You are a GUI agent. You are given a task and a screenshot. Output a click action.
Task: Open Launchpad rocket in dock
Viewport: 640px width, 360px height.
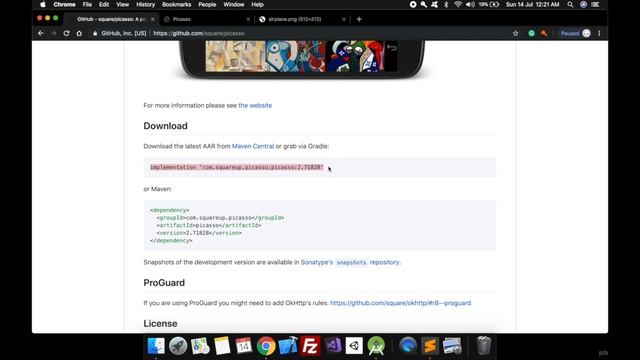178,346
